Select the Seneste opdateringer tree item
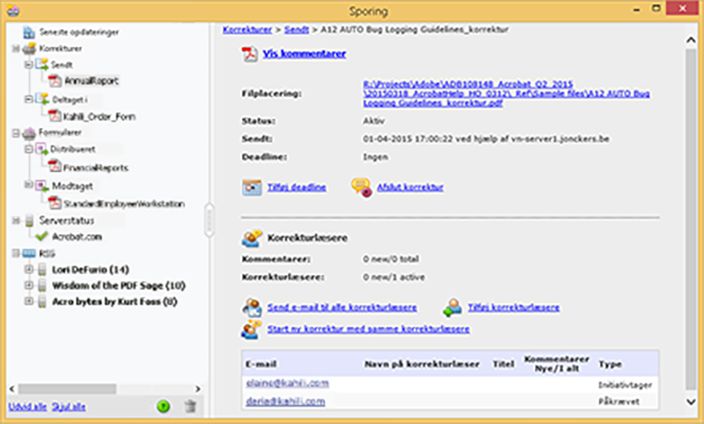The width and height of the screenshot is (704, 424). pos(79,32)
